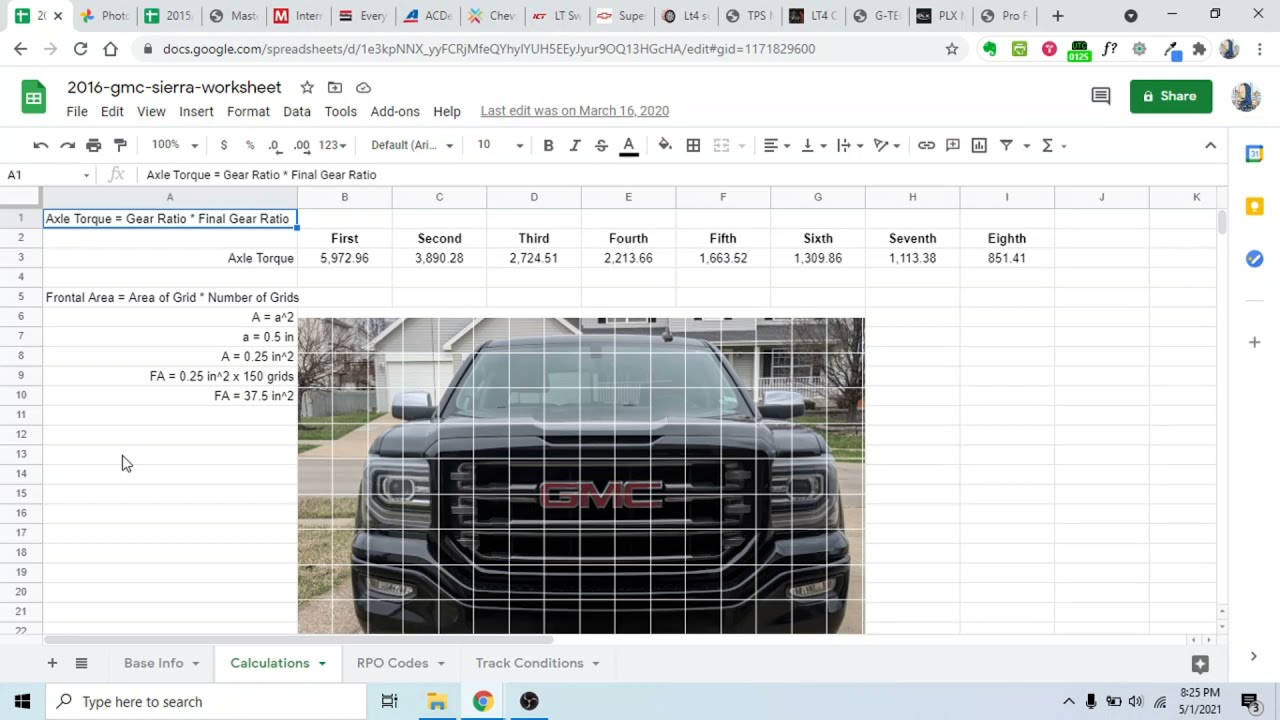Decrease decimal places
This screenshot has width=1280, height=720.
pos(275,145)
